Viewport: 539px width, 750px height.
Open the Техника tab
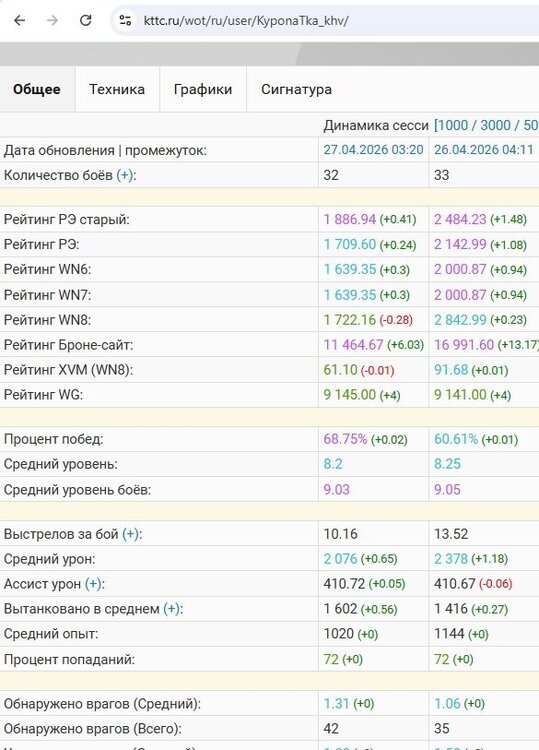pos(117,89)
